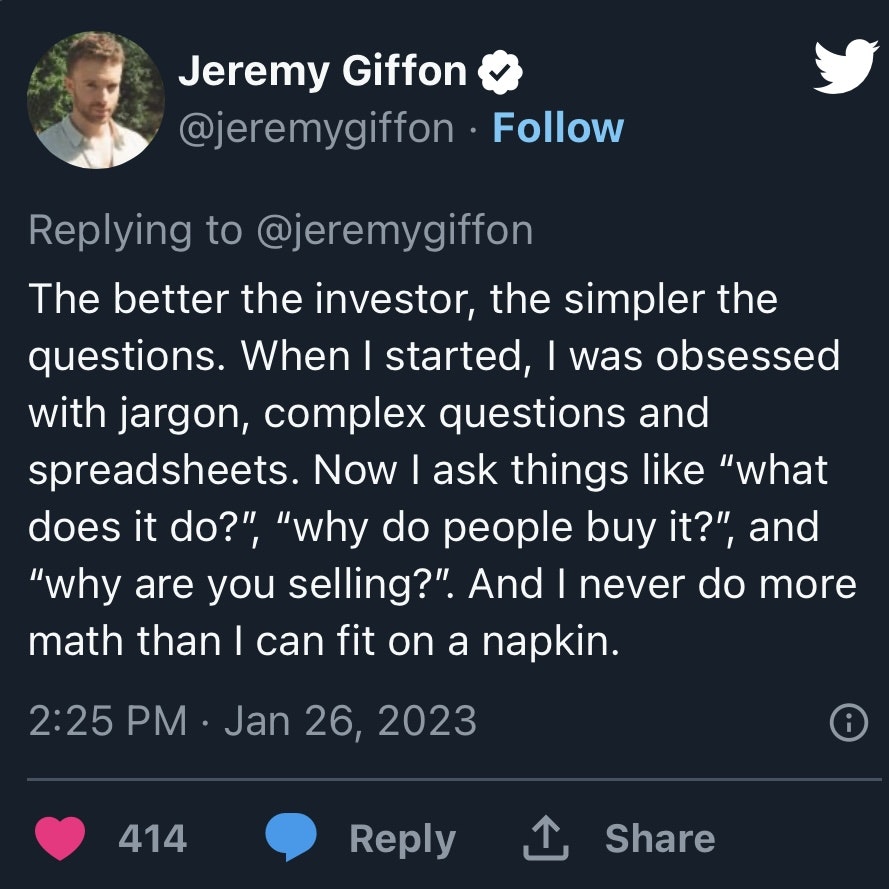Click the tweet body text
This screenshot has width=889, height=889.
[442, 469]
